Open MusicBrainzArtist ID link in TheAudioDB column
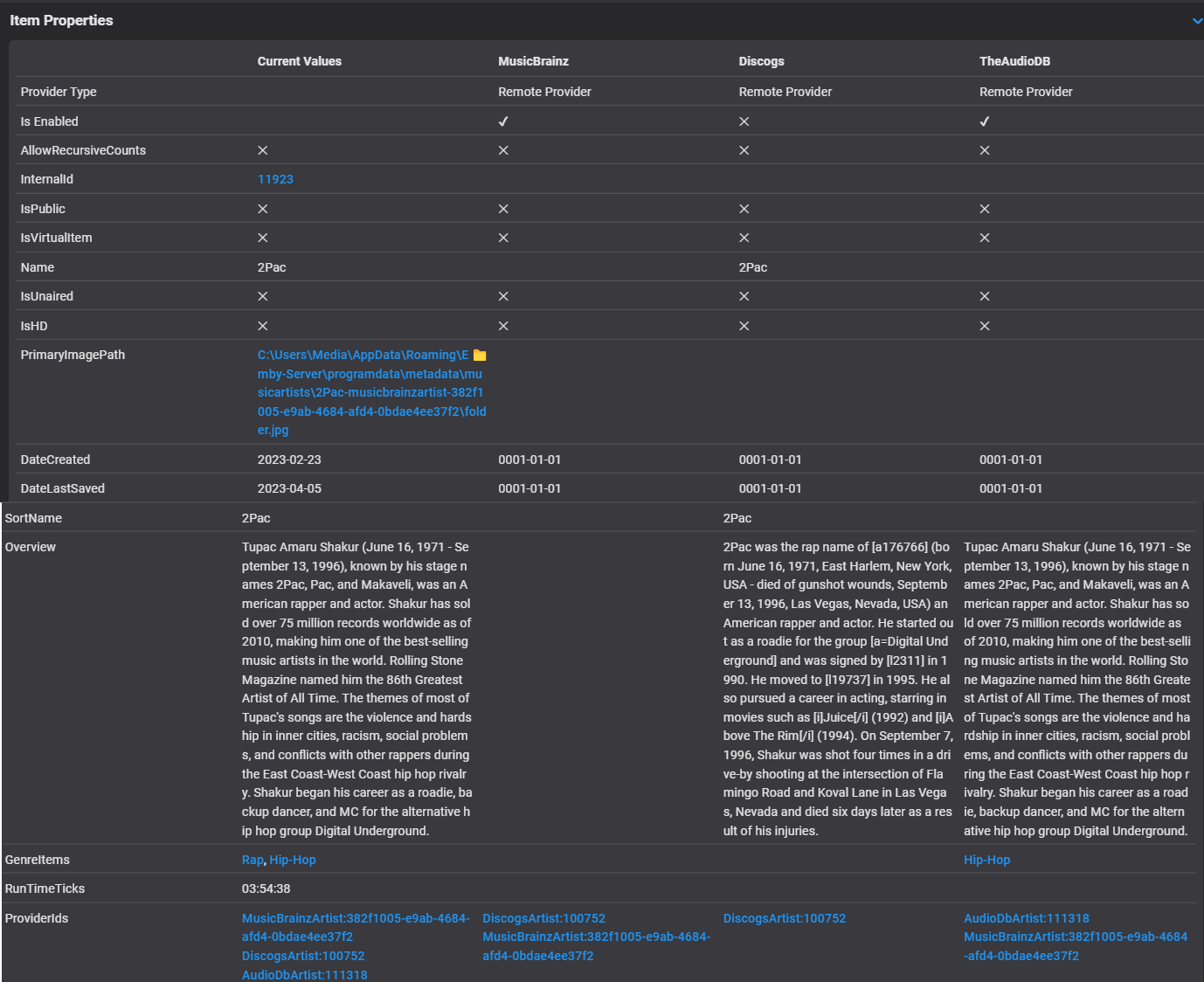The width and height of the screenshot is (1204, 982). click(x=1076, y=946)
